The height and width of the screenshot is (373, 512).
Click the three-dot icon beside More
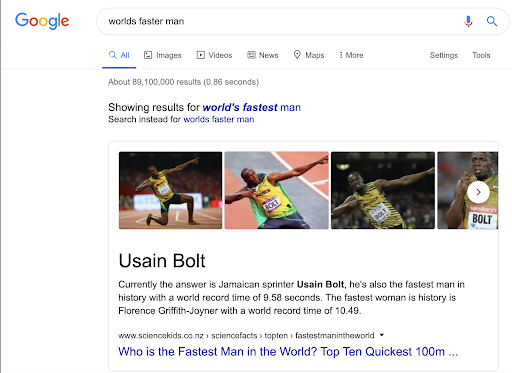341,55
